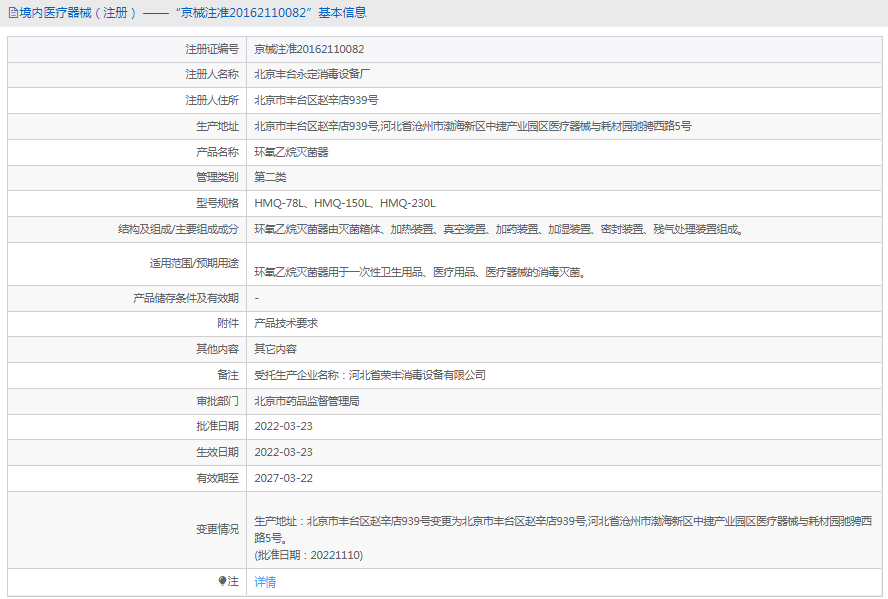Click model specs HMQ-78L、HMQ-150L、HMQ-230L

click(x=345, y=203)
